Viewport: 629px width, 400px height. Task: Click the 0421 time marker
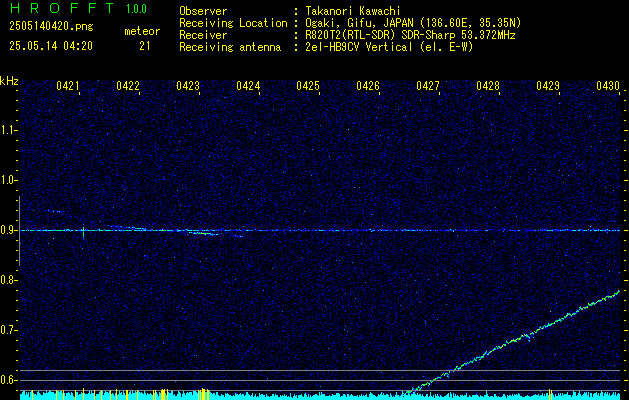coord(68,86)
